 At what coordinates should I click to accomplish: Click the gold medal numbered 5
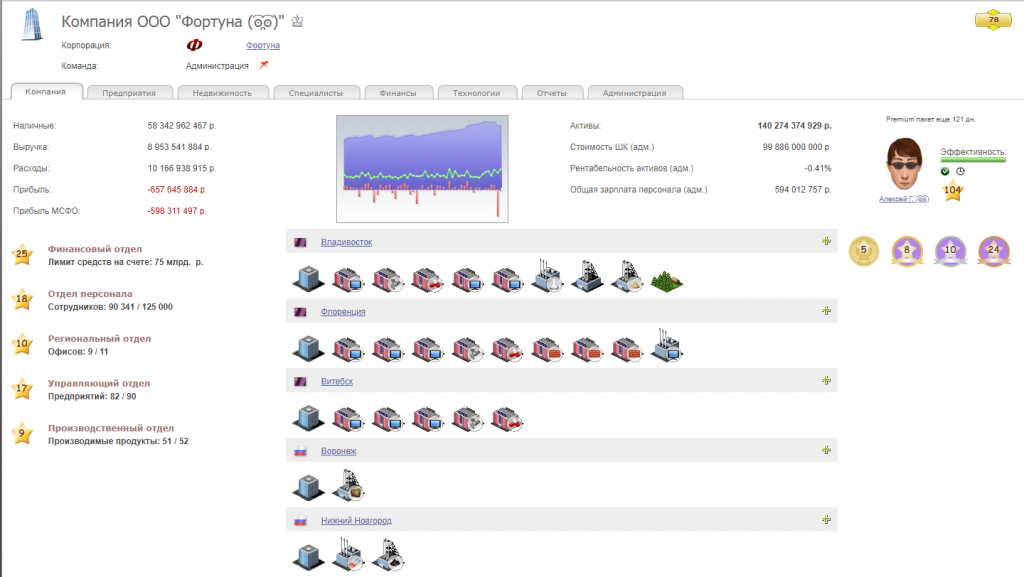coord(863,251)
